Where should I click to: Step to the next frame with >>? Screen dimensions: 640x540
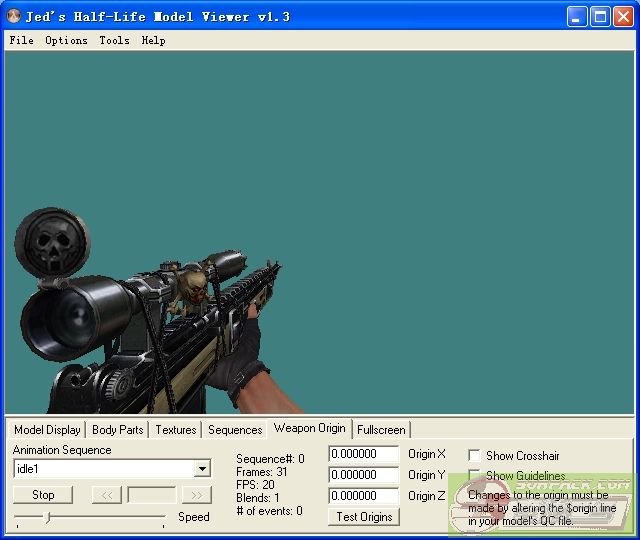click(197, 495)
